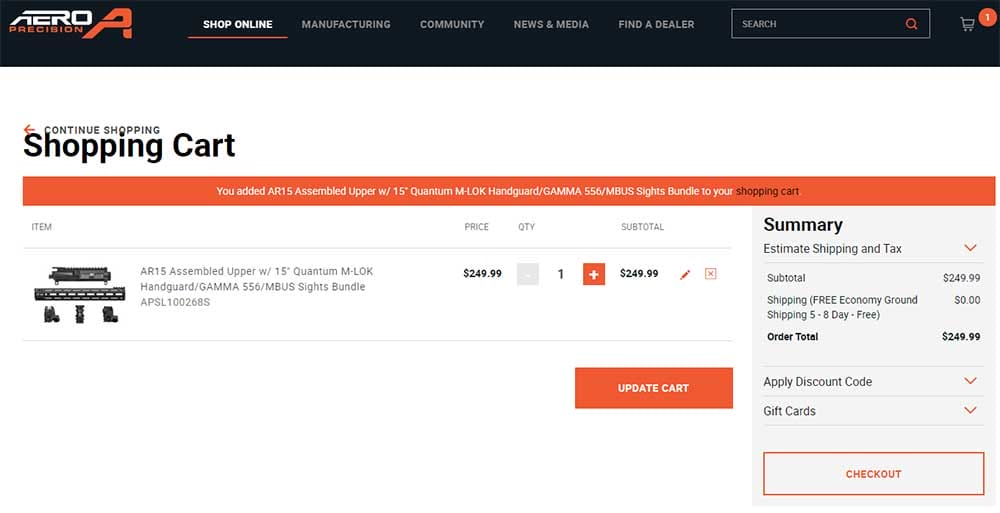This screenshot has width=1000, height=513.
Task: Open the News & Media menu
Action: click(551, 24)
